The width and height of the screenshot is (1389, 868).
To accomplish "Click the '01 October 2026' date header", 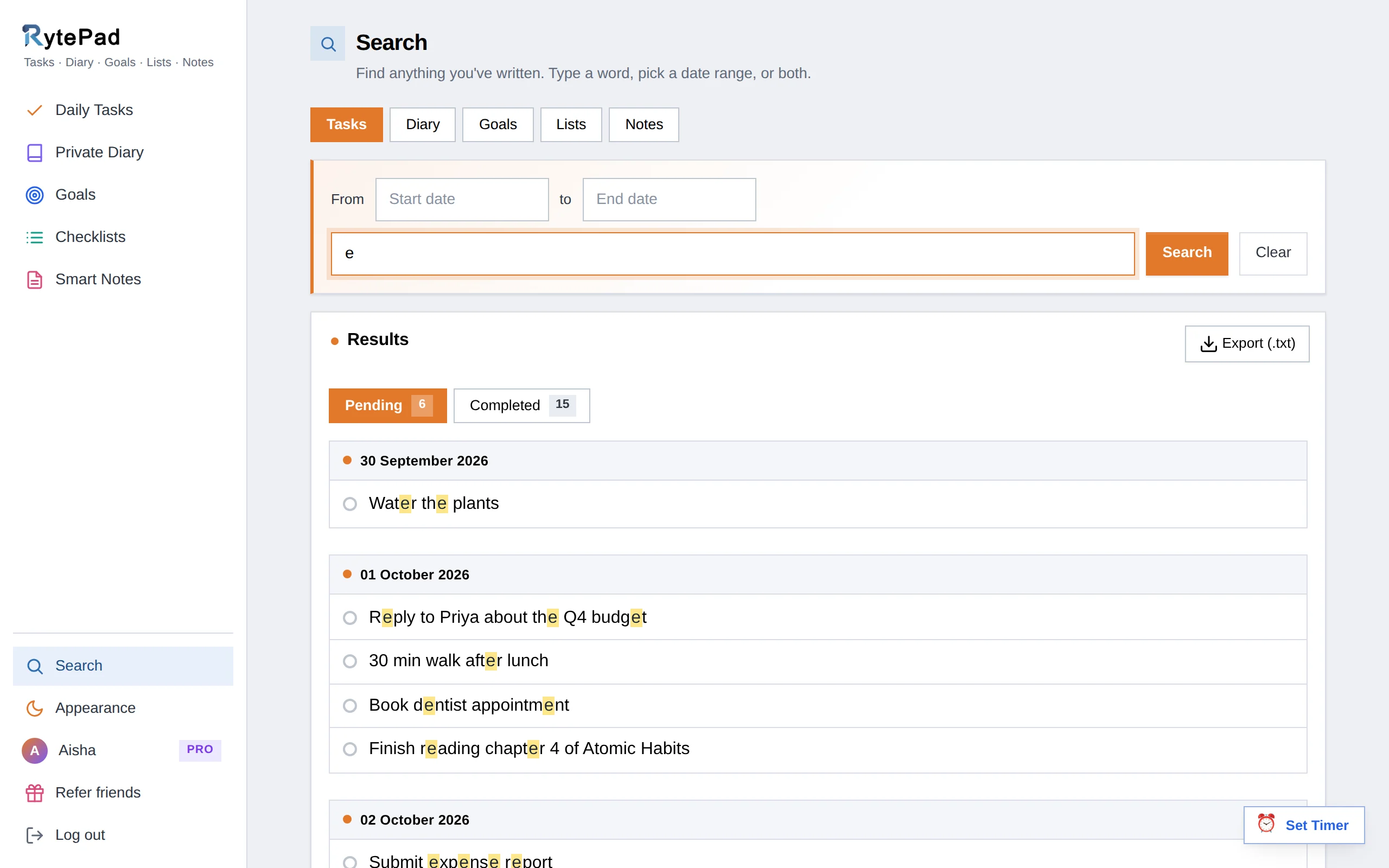I will [x=818, y=575].
